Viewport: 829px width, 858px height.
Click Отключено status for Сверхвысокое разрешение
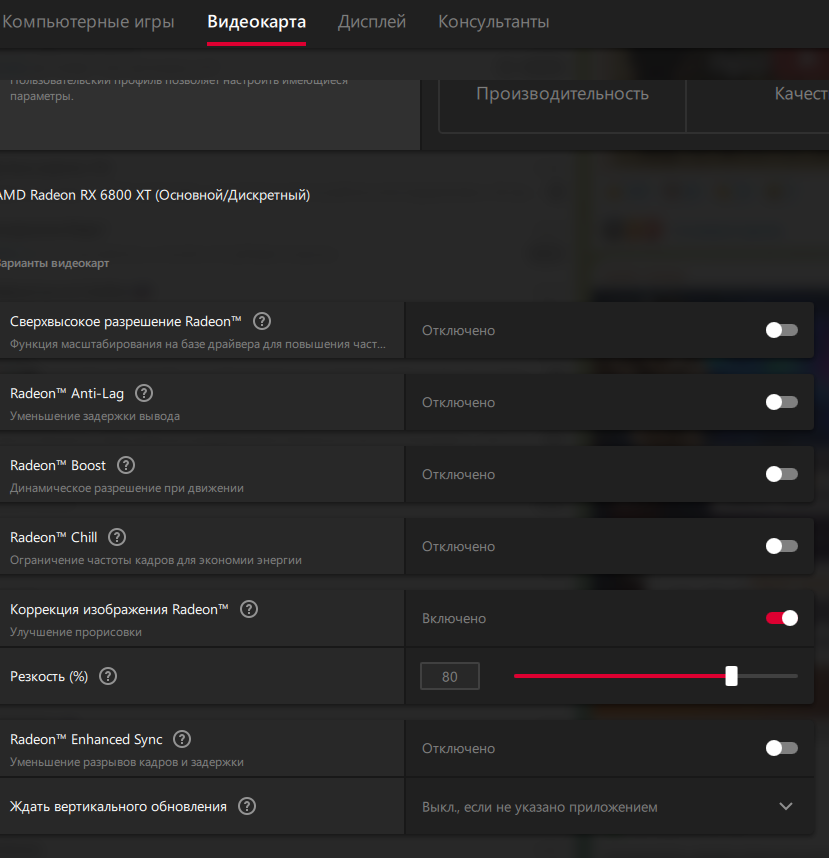[x=458, y=331]
